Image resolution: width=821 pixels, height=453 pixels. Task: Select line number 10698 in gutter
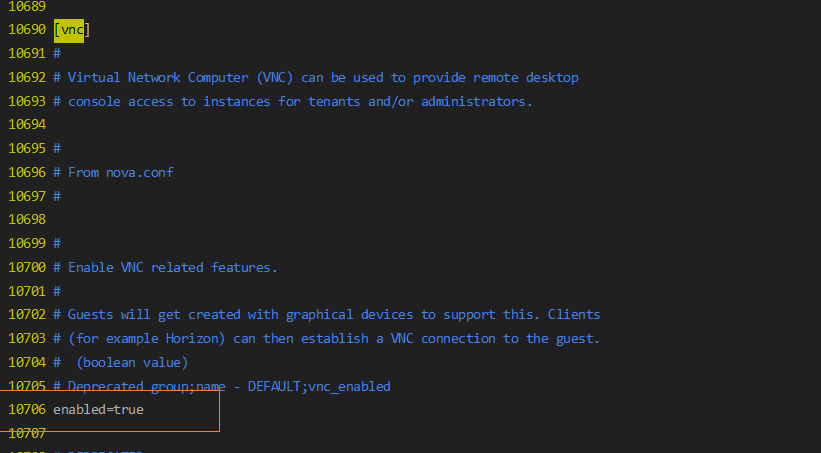[x=26, y=219]
